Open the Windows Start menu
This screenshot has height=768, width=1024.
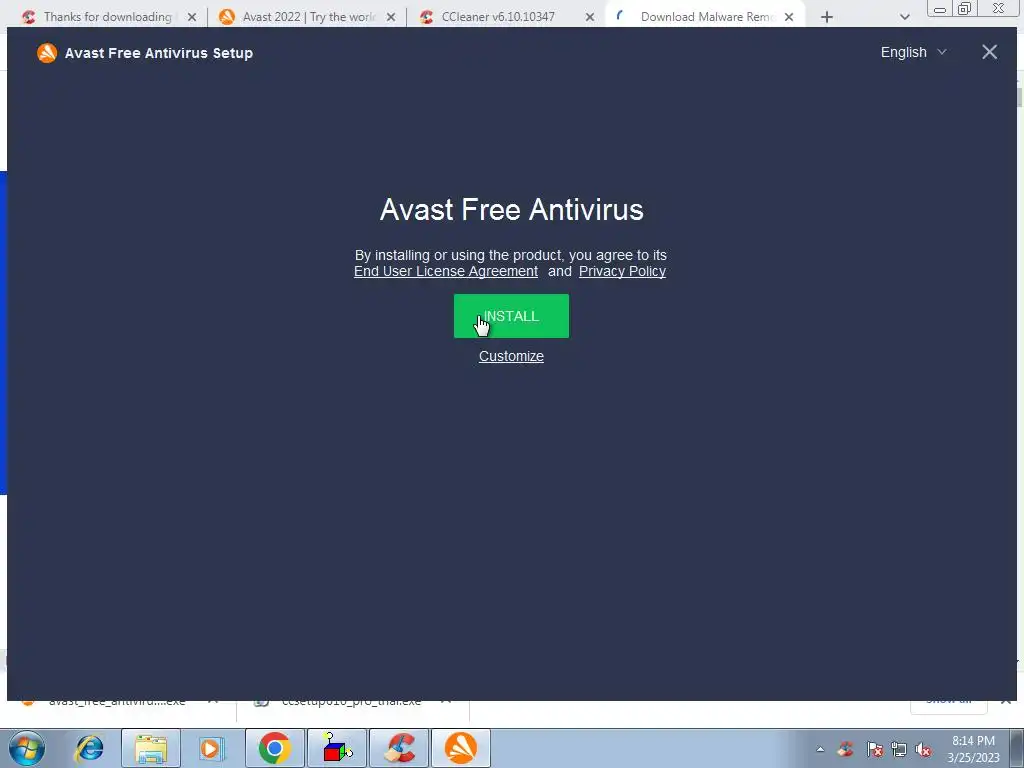click(x=27, y=748)
